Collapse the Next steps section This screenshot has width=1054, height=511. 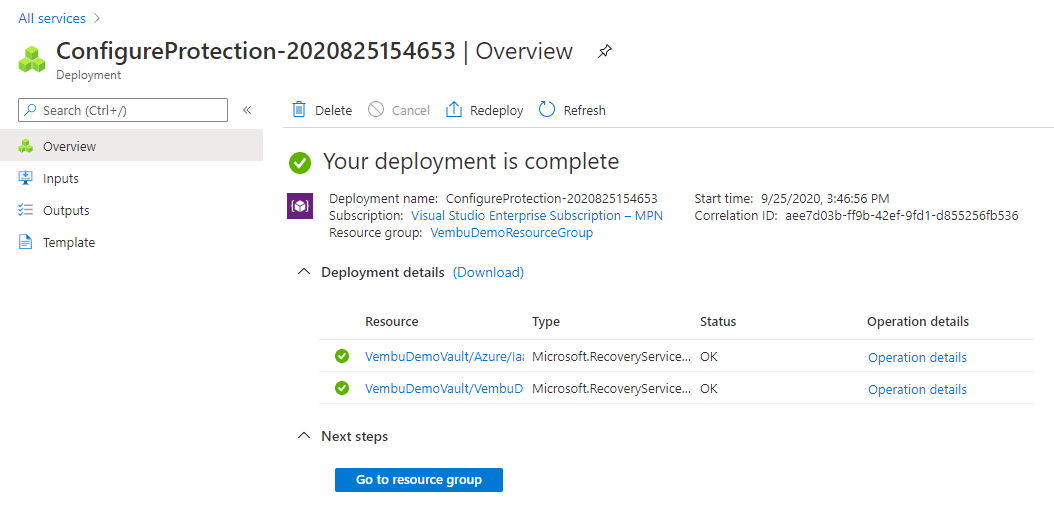304,436
